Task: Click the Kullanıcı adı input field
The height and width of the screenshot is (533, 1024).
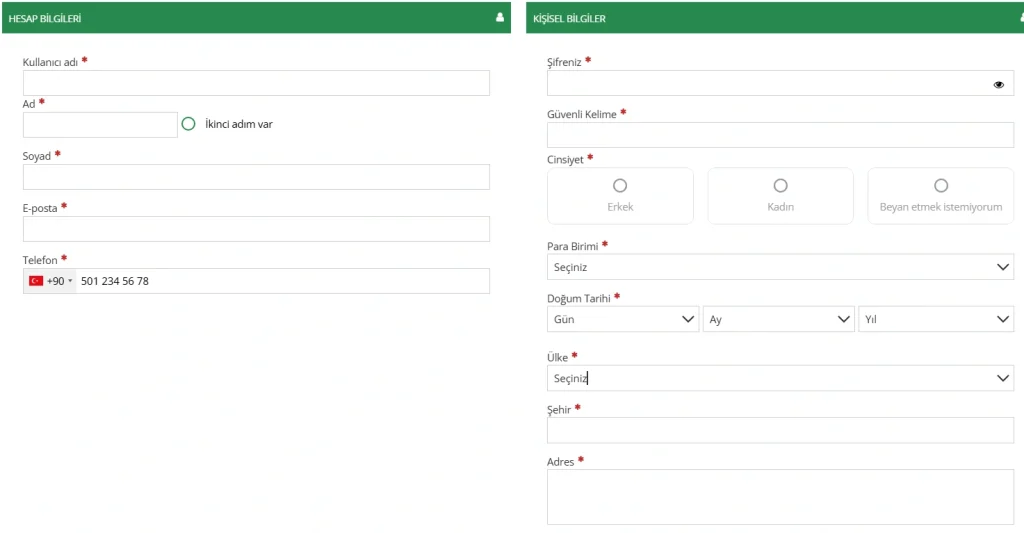Action: coord(256,83)
